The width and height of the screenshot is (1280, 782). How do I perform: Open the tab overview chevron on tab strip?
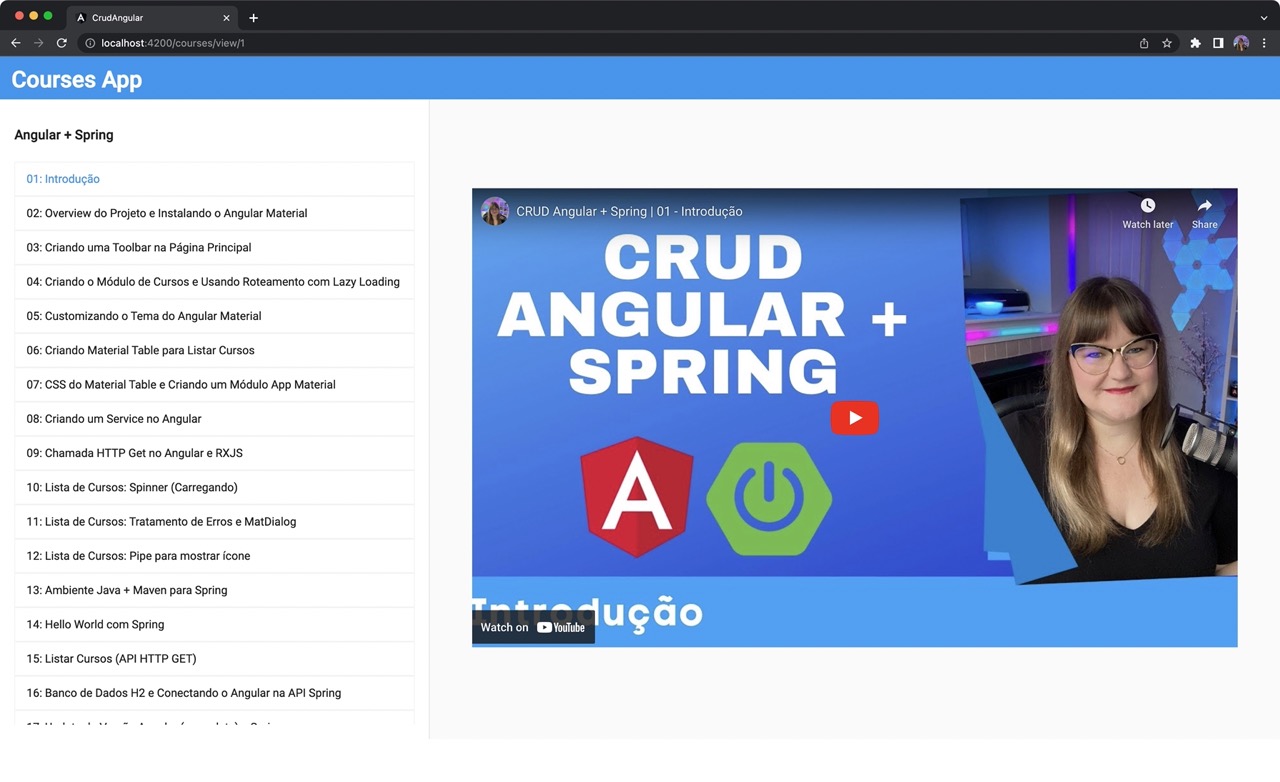[1264, 17]
